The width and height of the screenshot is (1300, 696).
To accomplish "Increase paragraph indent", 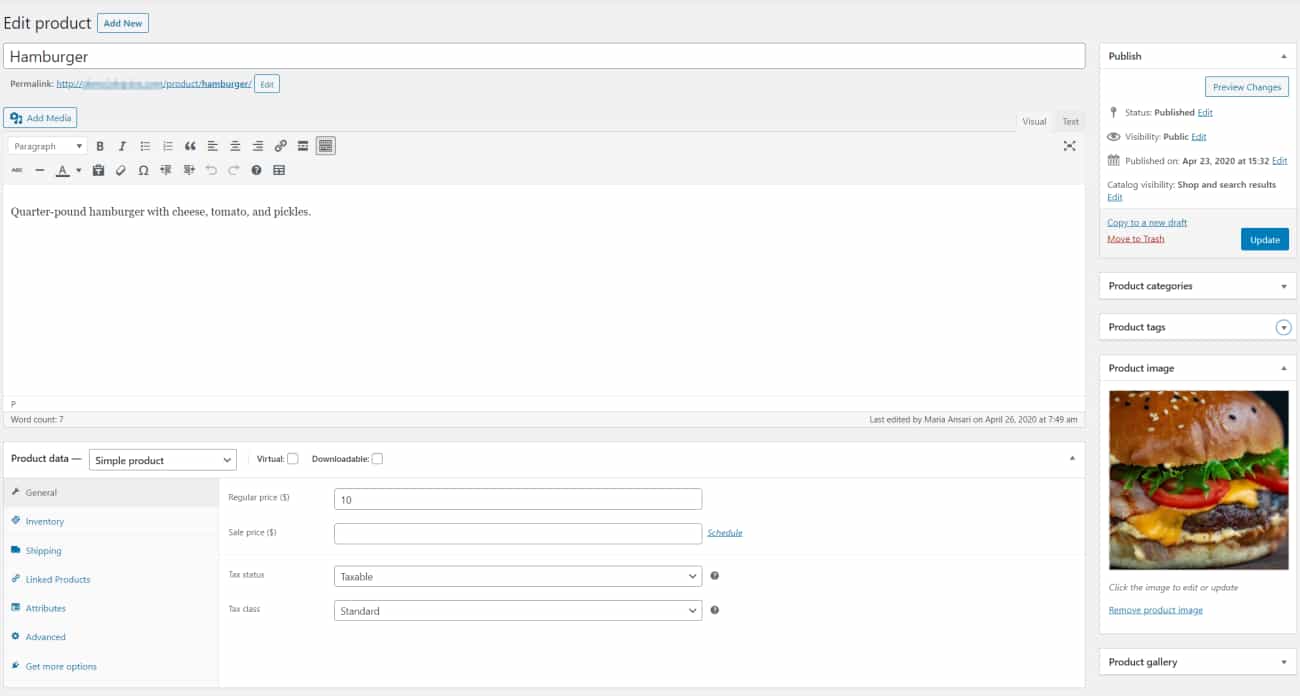I will point(188,170).
